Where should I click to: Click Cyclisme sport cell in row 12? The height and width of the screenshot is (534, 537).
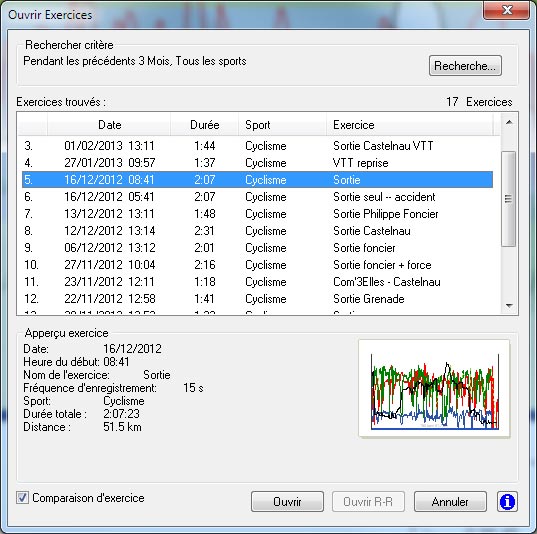(265, 299)
